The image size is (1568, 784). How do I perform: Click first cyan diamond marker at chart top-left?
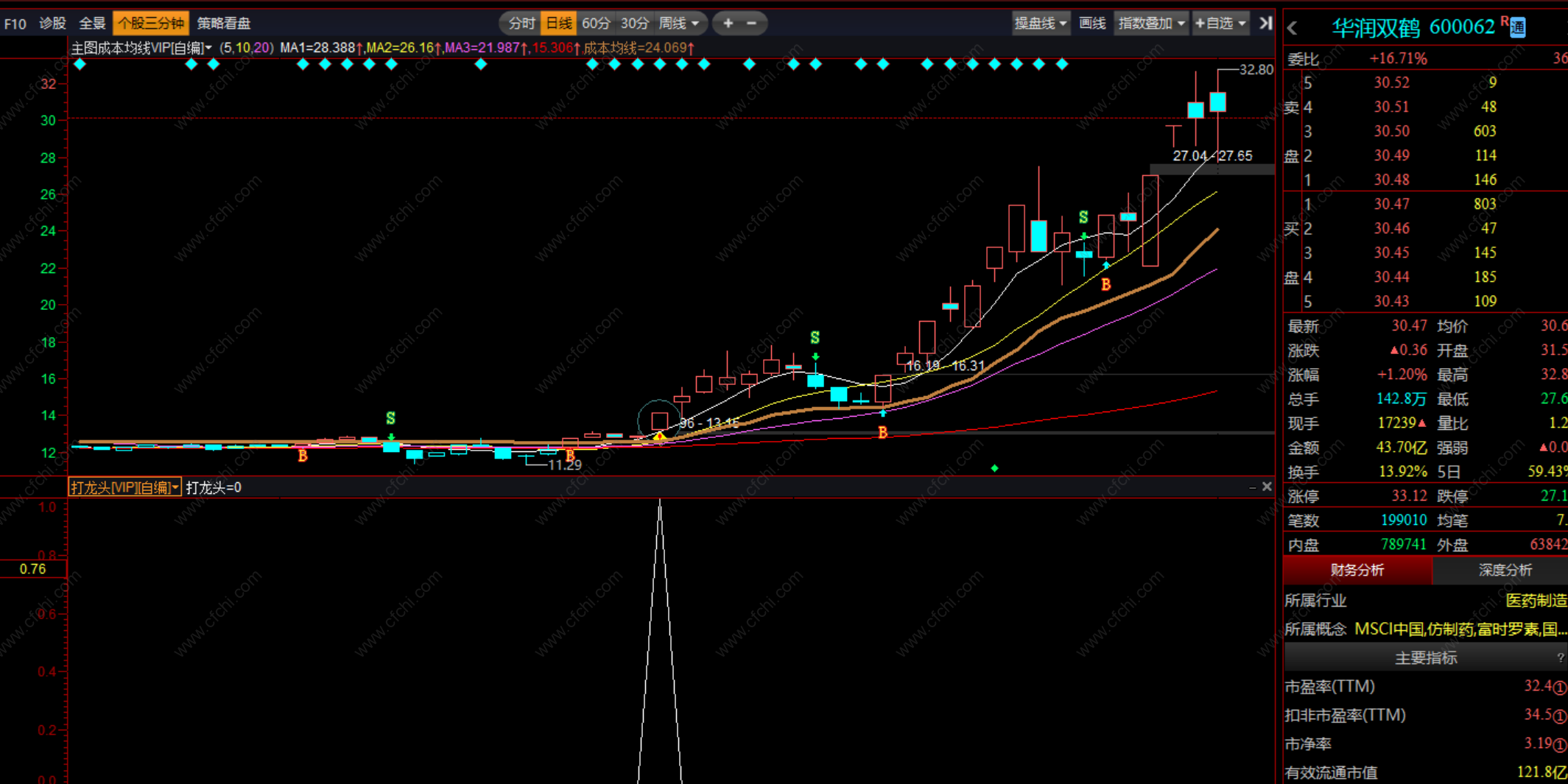coord(80,65)
